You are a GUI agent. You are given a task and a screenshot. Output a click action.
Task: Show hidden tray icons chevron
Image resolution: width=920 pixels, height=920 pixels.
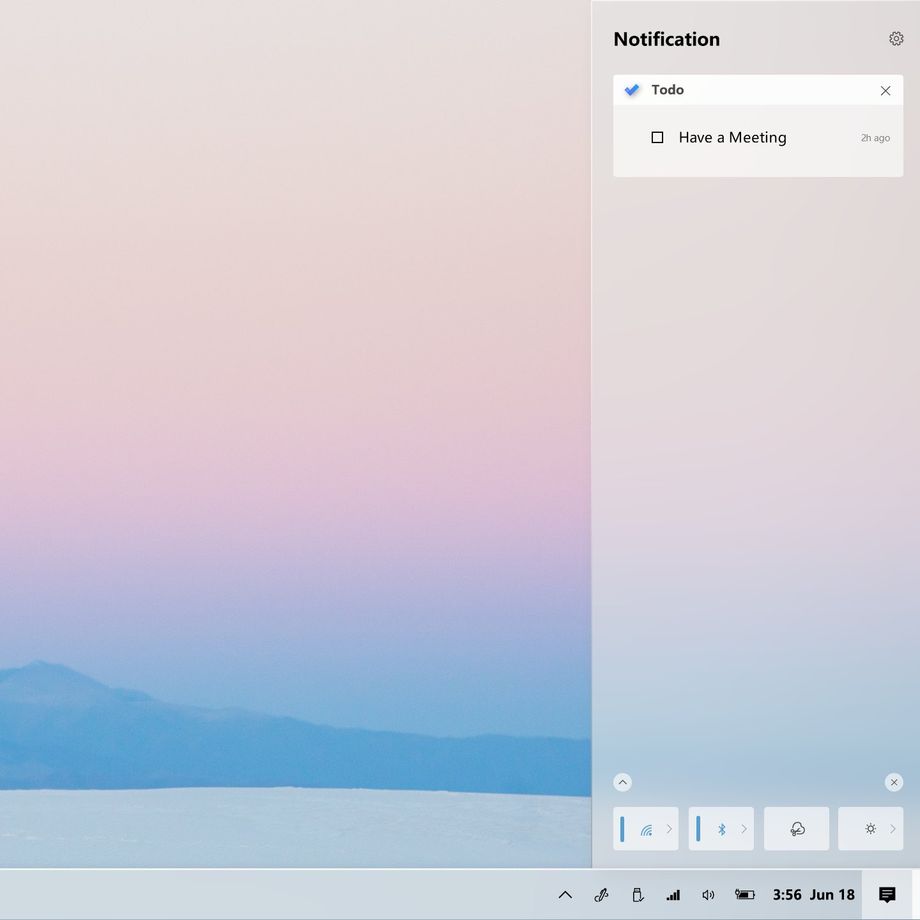tap(565, 895)
